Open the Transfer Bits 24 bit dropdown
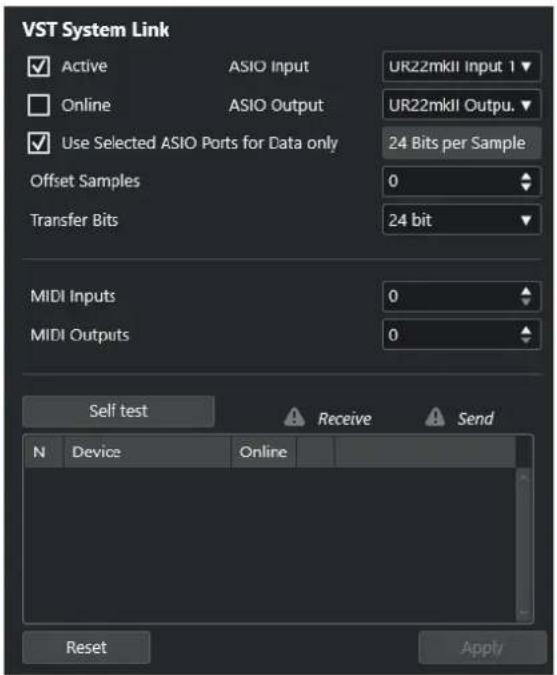Image resolution: width=557 pixels, height=675 pixels. (461, 220)
